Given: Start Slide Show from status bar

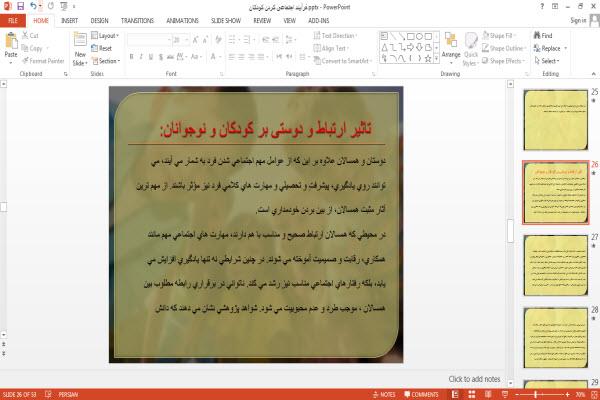Looking at the screenshot, I should (x=505, y=394).
